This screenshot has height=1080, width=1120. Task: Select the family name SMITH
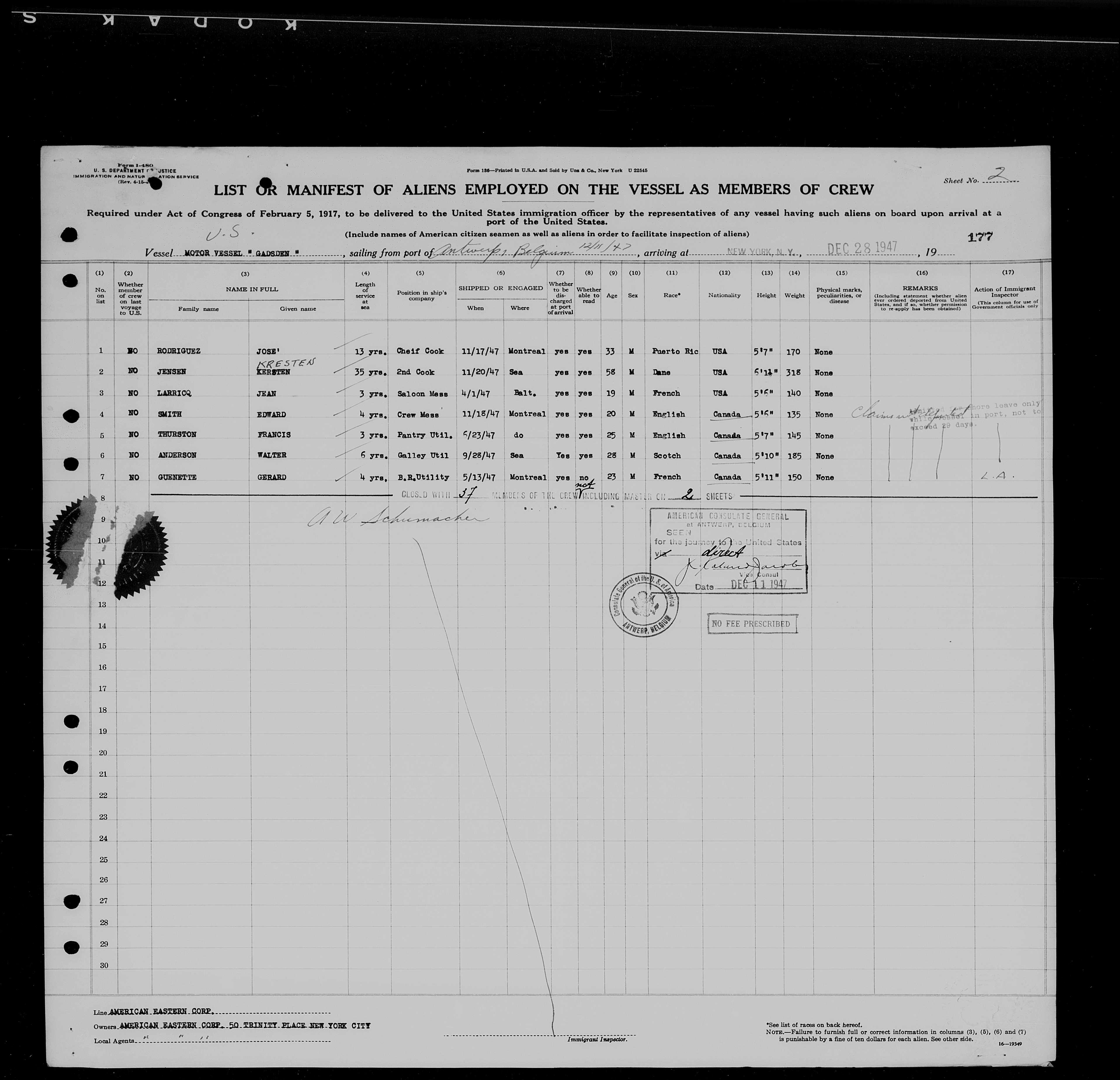click(x=169, y=414)
